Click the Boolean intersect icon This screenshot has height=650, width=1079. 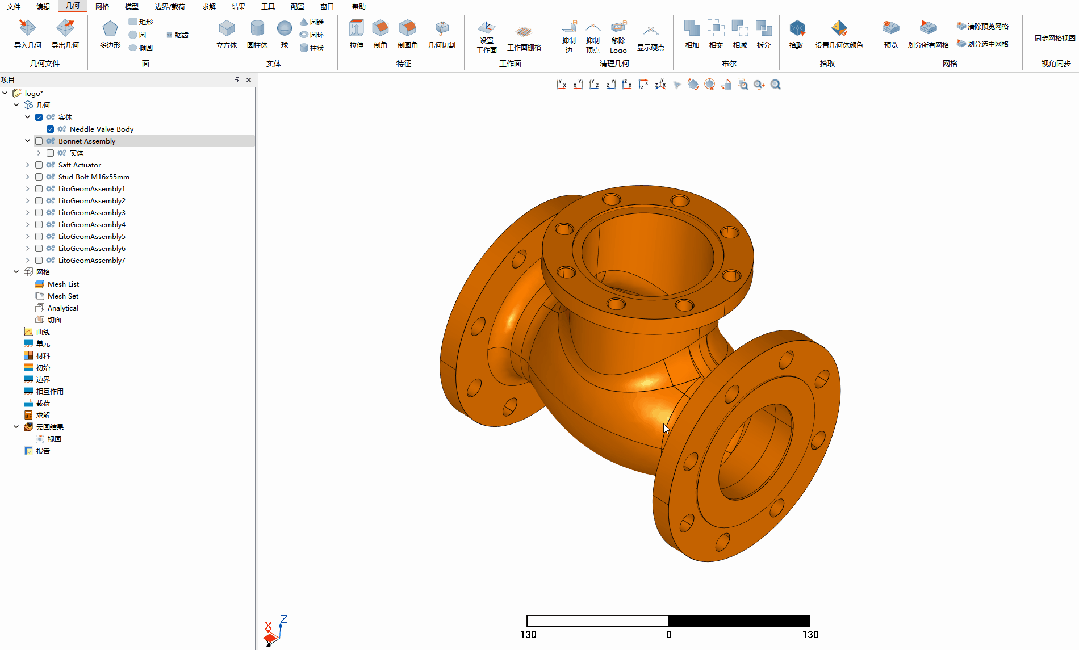pos(716,28)
